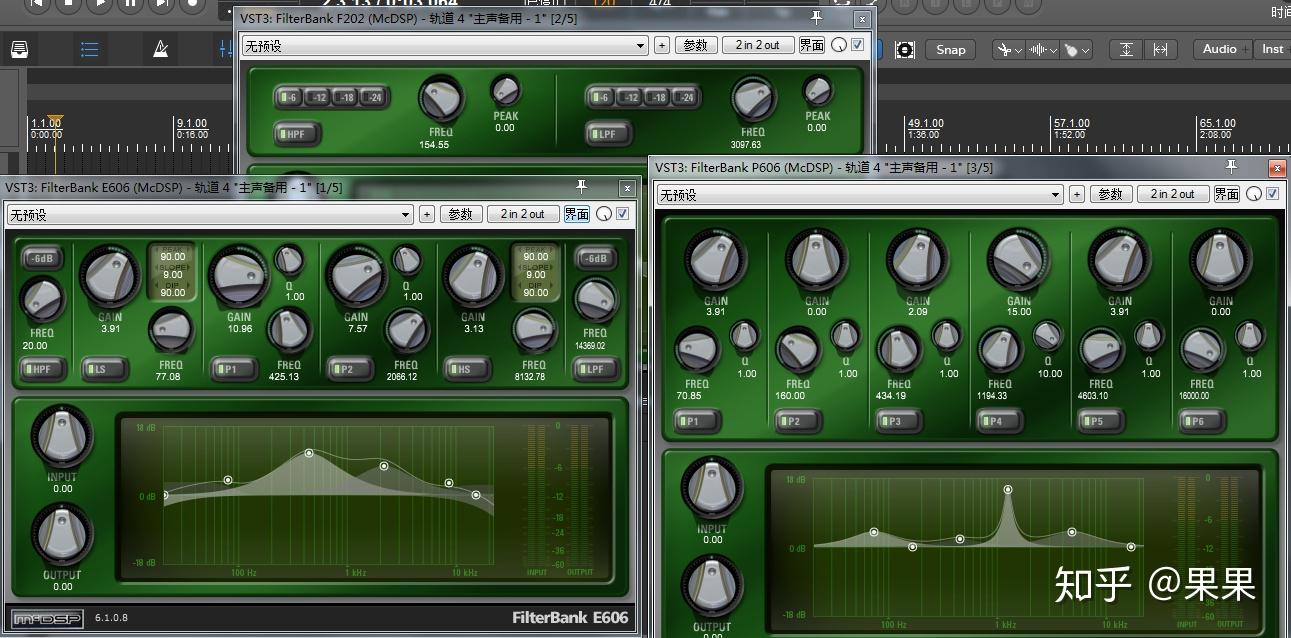Click the snap grid icon left of Snap

pyautogui.click(x=905, y=49)
